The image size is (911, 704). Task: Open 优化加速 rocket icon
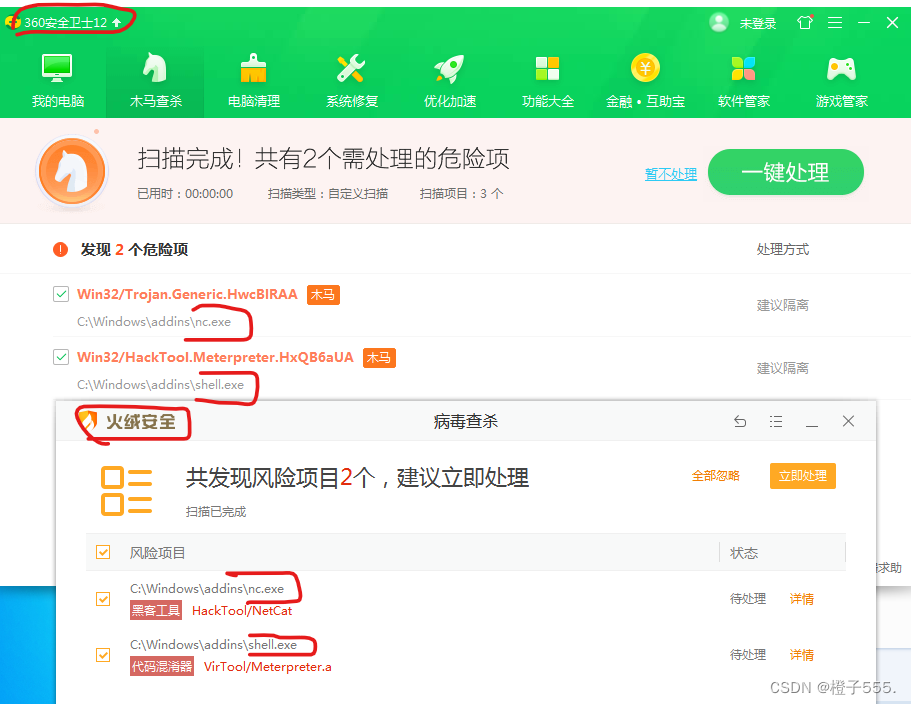tap(450, 80)
